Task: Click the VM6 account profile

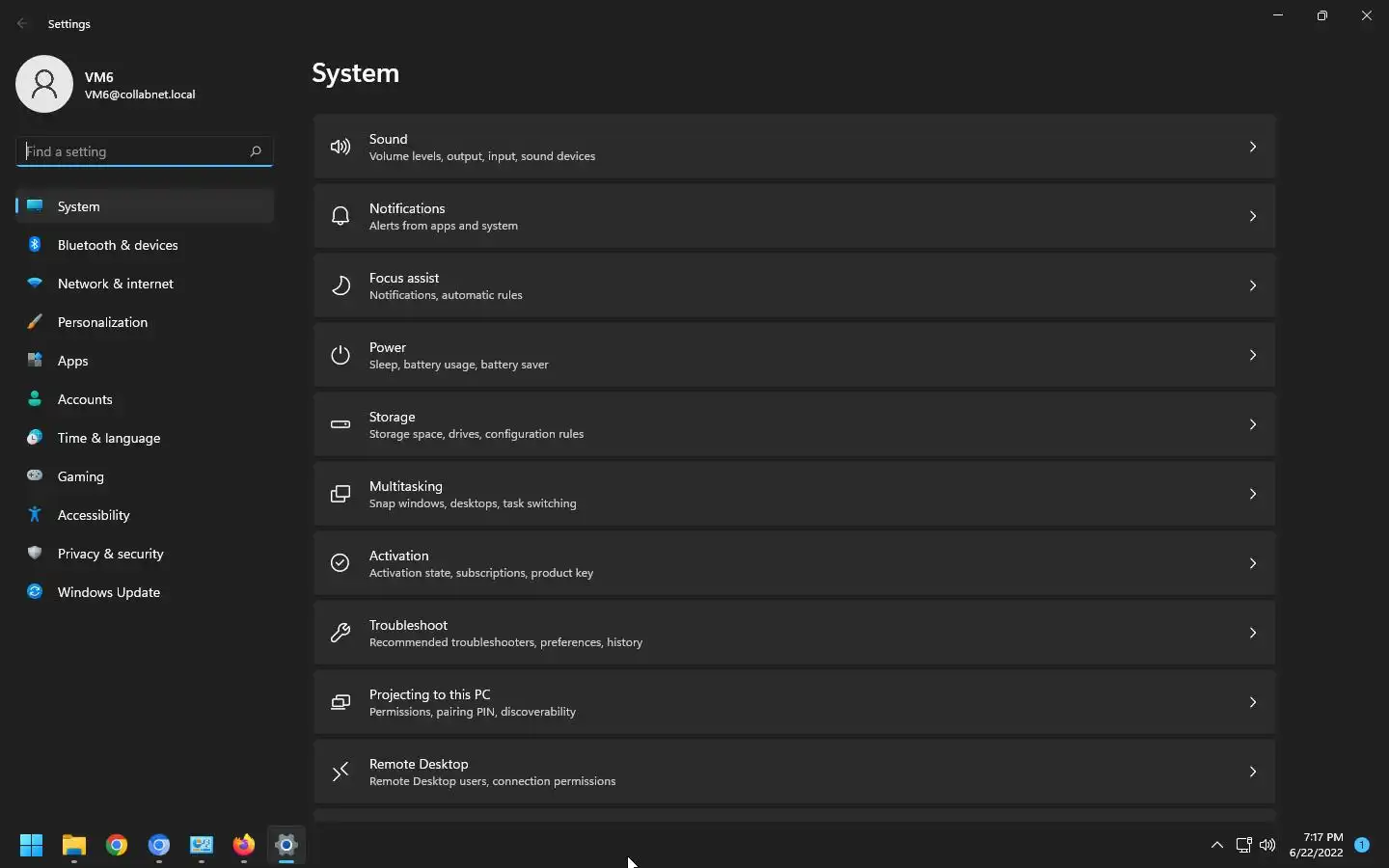Action: coord(106,85)
